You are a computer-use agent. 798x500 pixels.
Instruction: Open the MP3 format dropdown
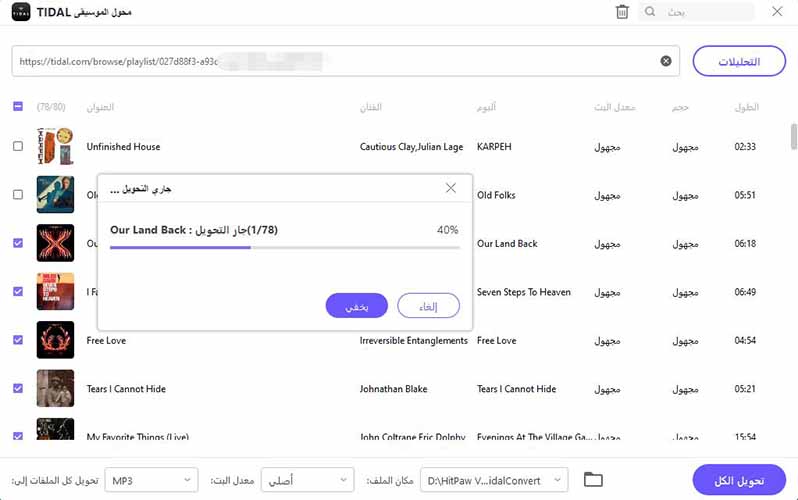151,480
